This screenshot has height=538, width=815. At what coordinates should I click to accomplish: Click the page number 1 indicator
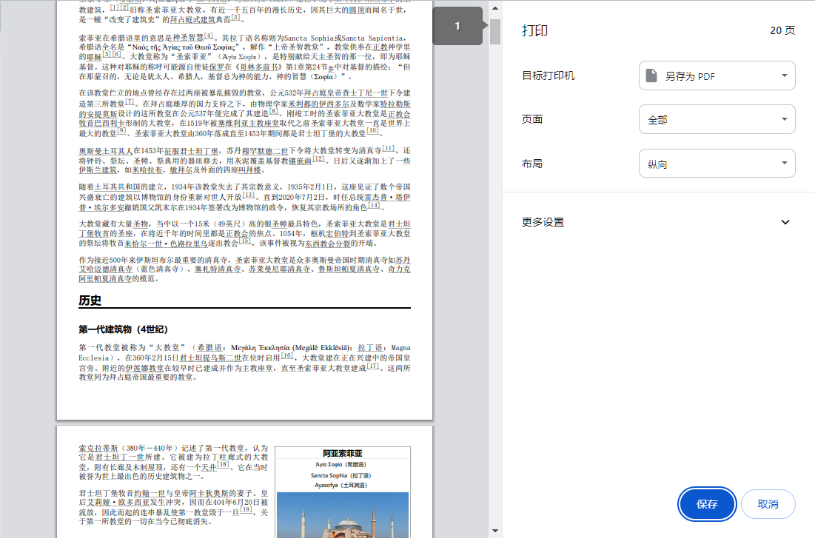click(x=457, y=25)
